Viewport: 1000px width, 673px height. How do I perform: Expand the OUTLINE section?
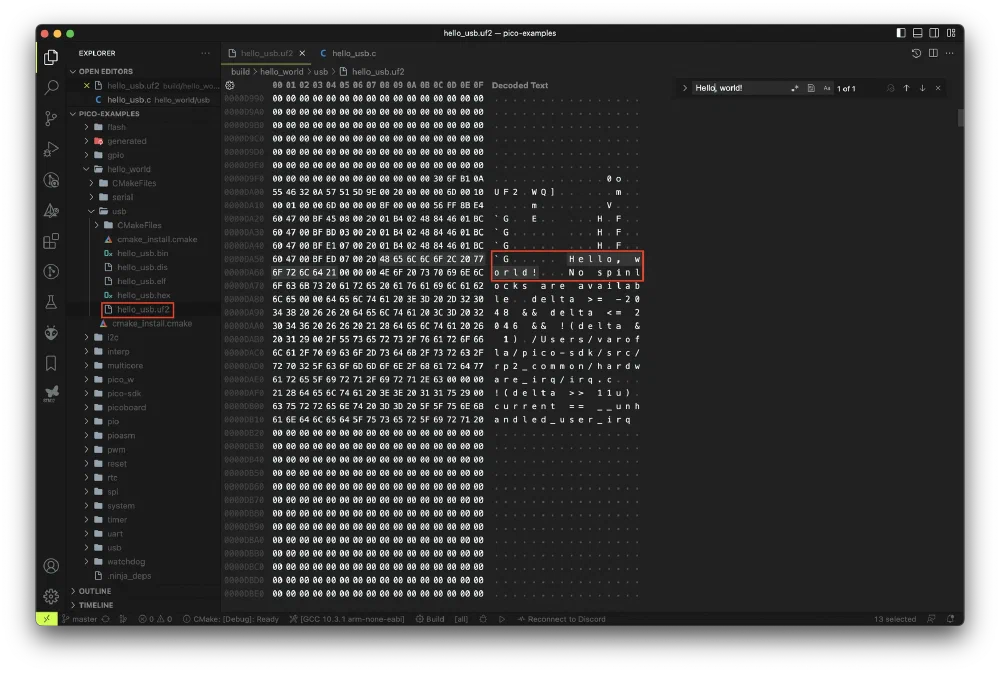[x=95, y=591]
